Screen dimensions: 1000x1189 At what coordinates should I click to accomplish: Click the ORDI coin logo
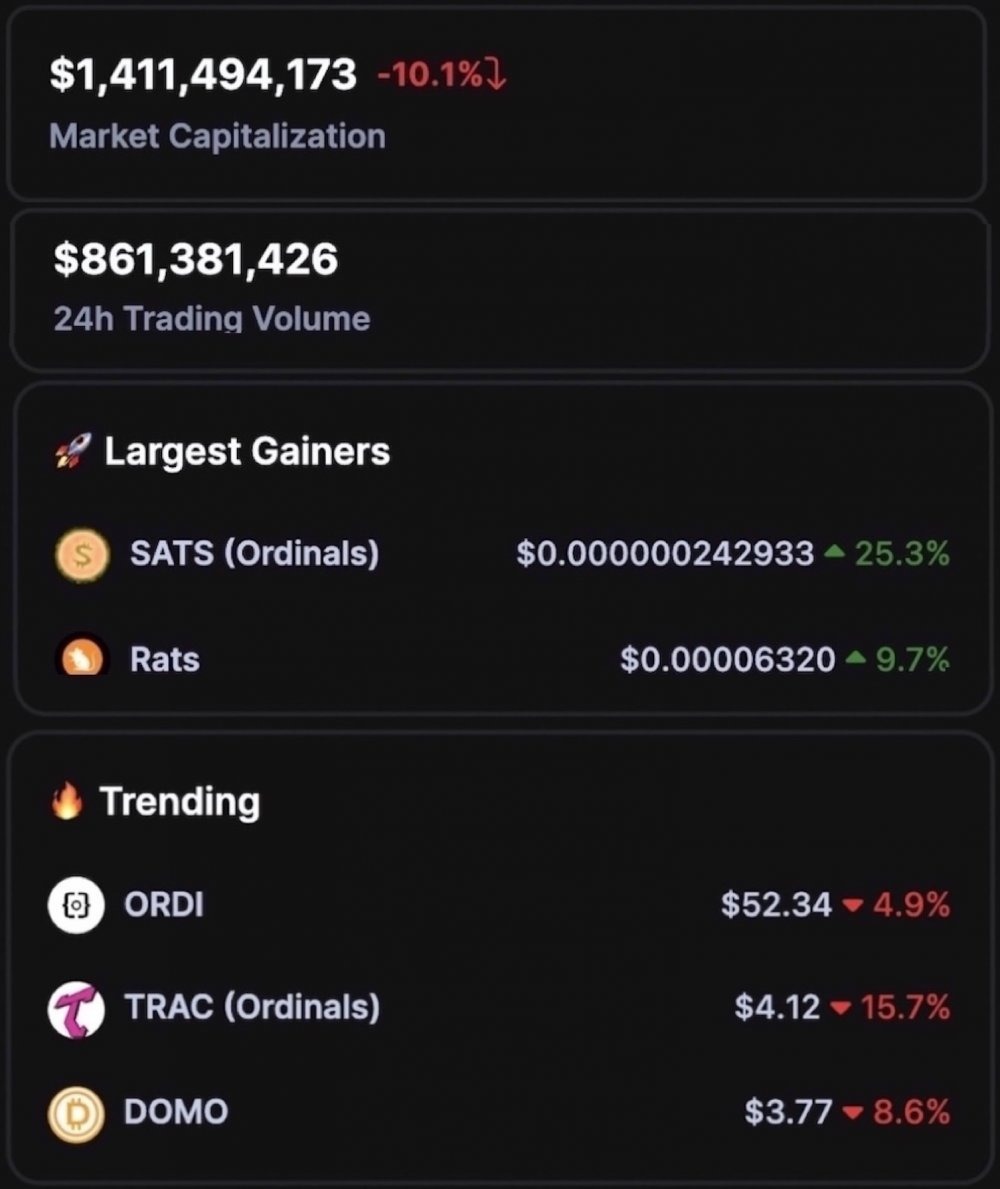coord(76,905)
